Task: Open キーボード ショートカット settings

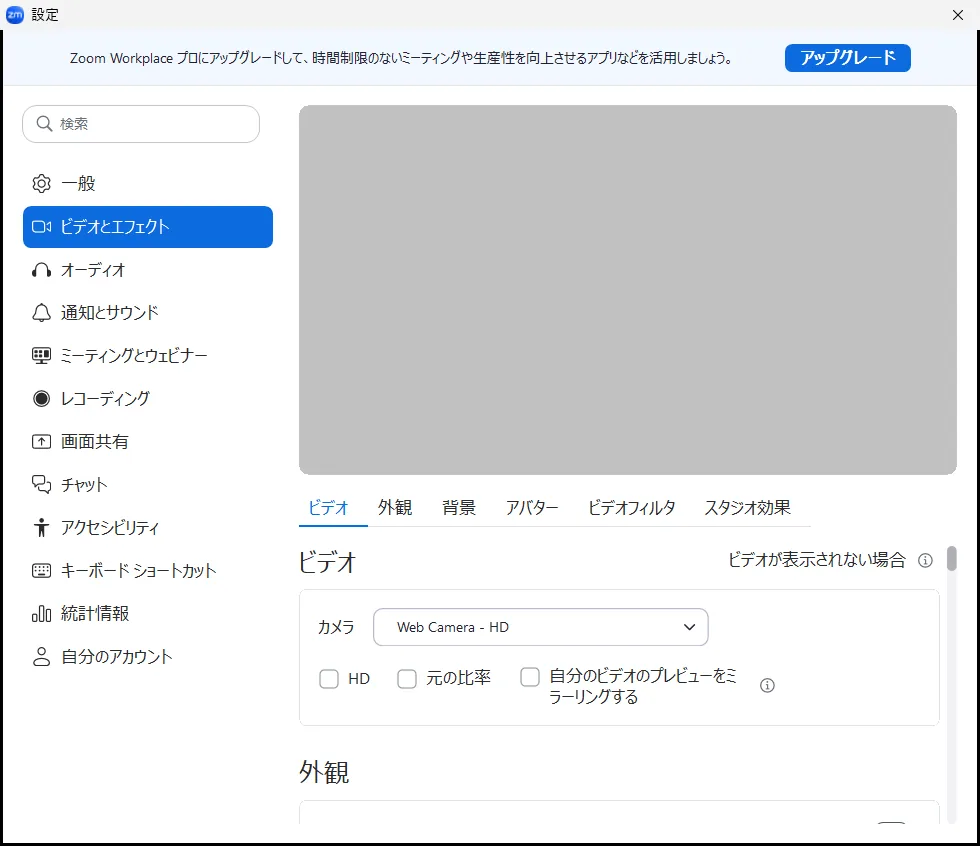Action: [148, 570]
